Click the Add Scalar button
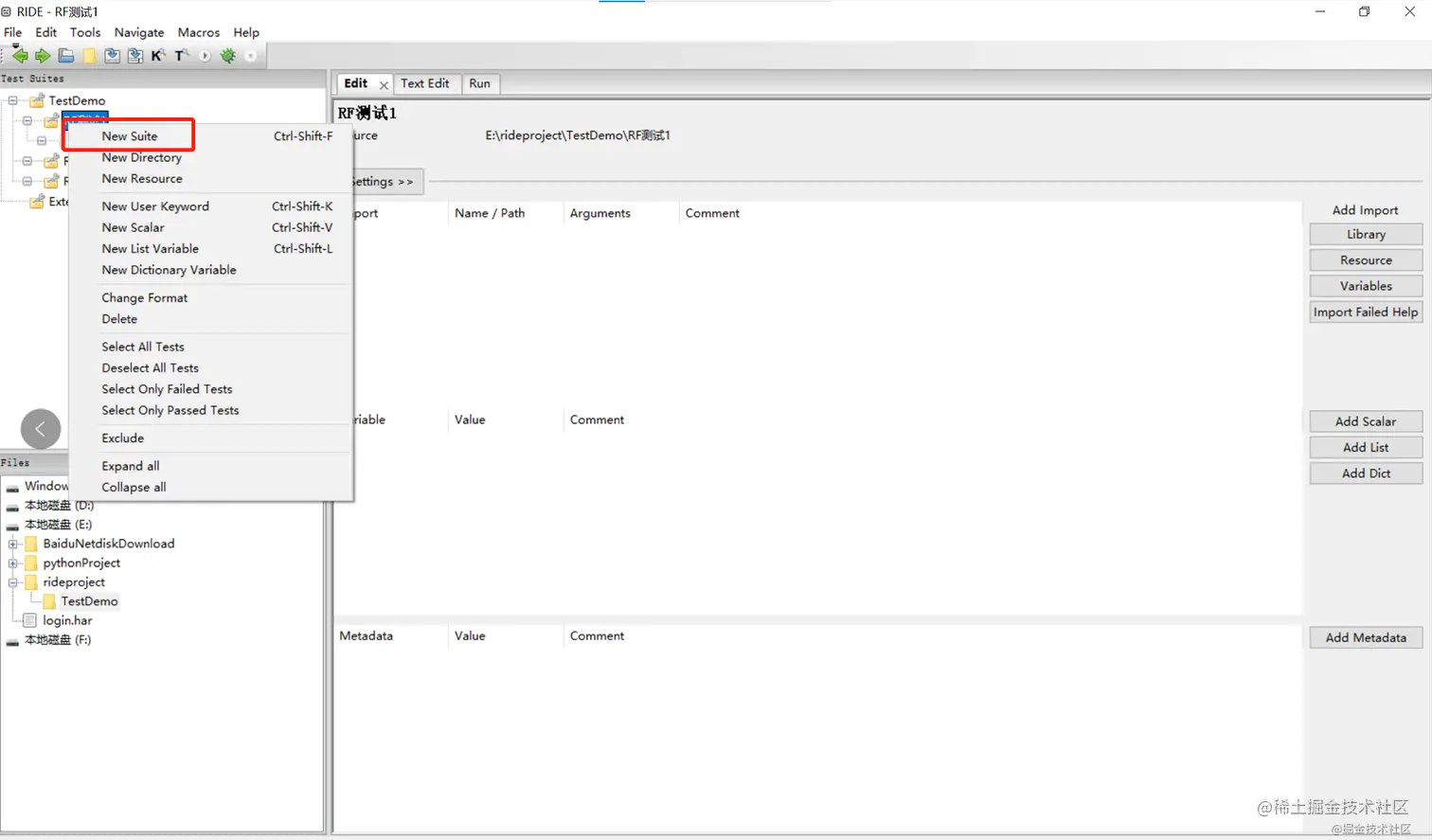The height and width of the screenshot is (840, 1432). click(1366, 421)
